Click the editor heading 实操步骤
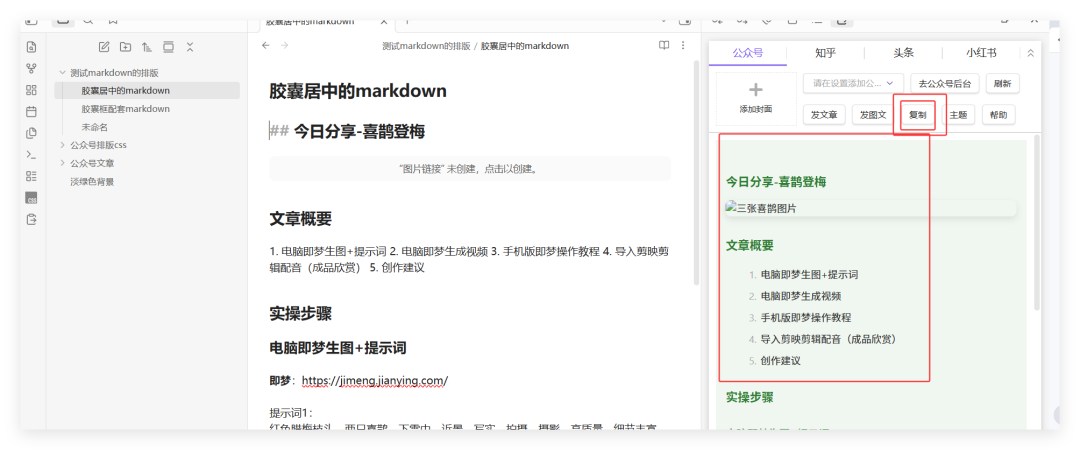This screenshot has height=450, width=1080. point(300,314)
